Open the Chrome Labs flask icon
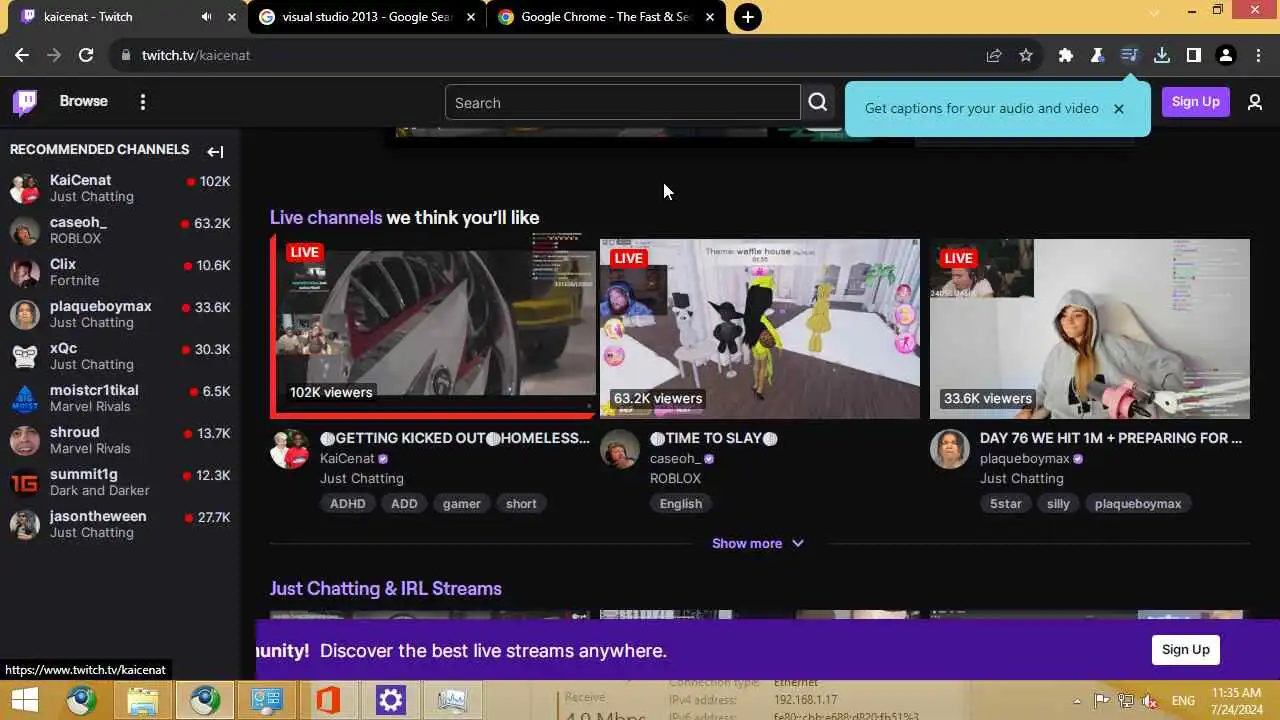This screenshot has height=720, width=1280. click(1098, 55)
